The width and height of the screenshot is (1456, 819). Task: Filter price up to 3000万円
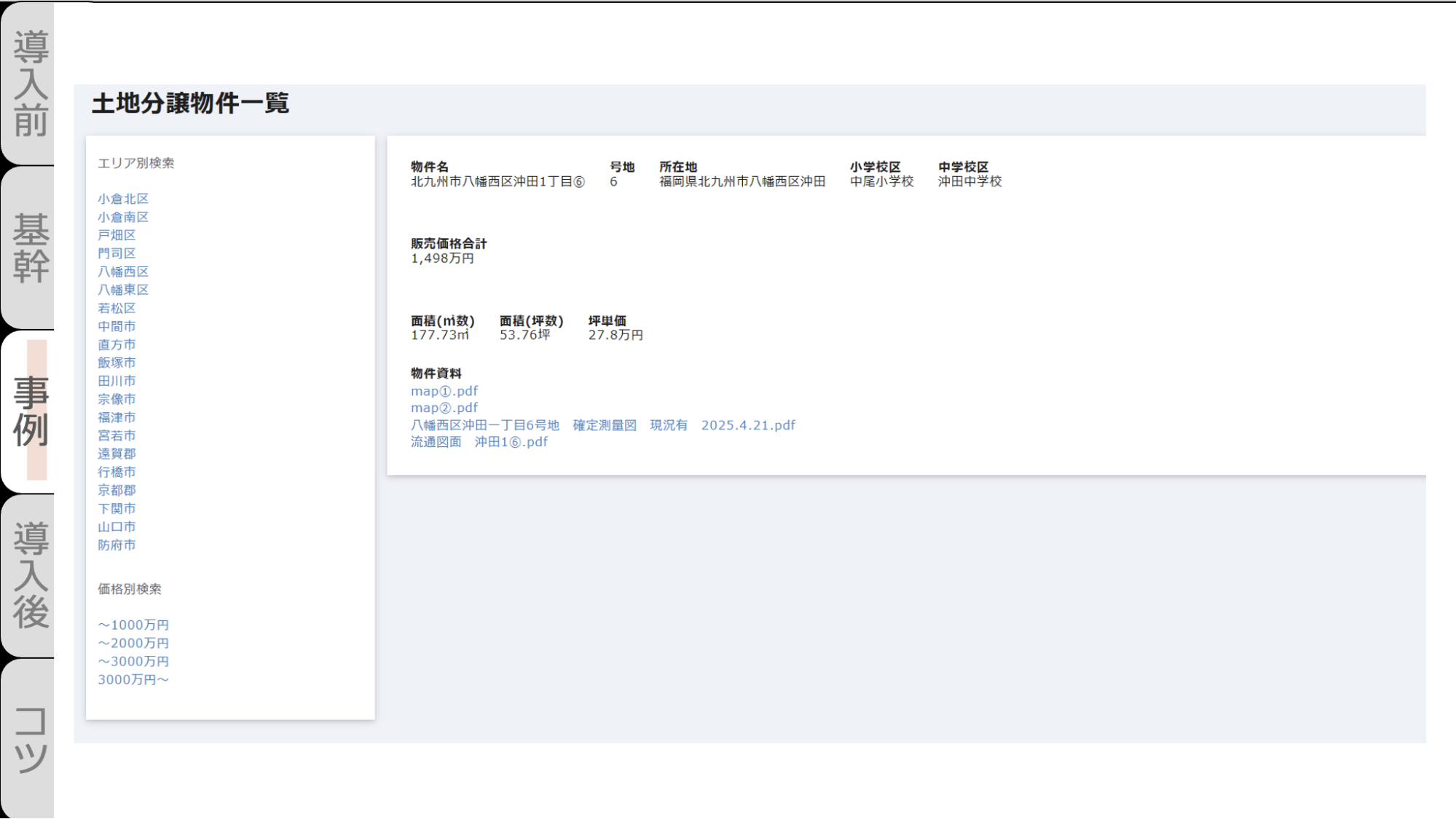133,661
